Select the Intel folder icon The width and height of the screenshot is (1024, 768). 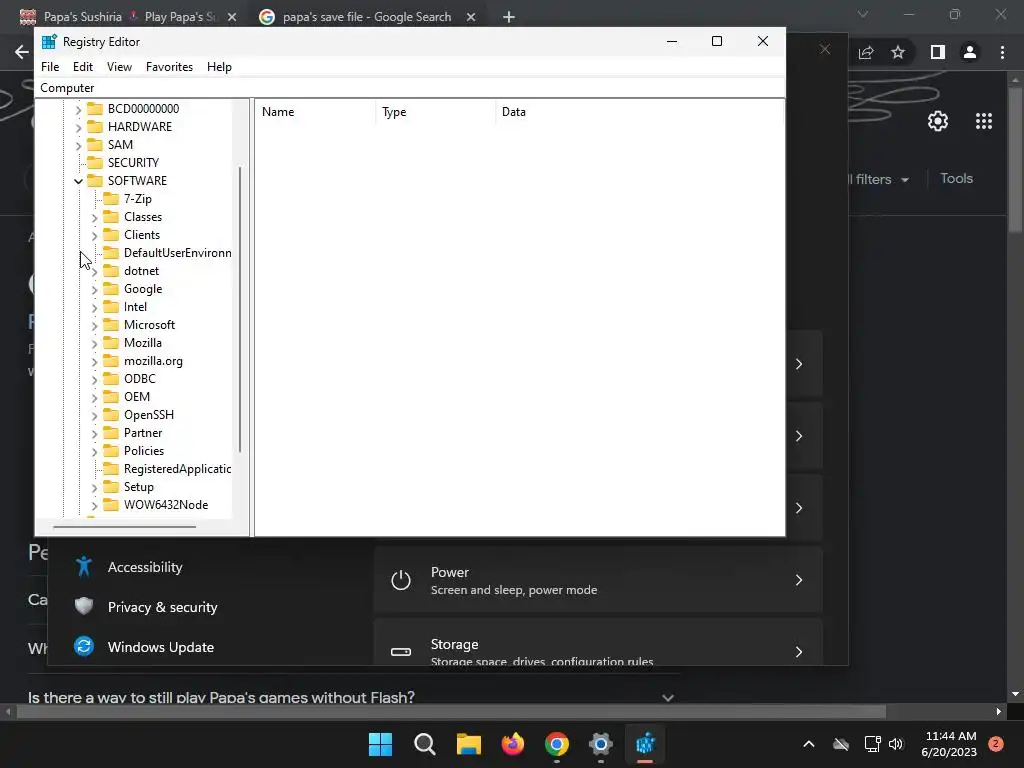(x=111, y=307)
